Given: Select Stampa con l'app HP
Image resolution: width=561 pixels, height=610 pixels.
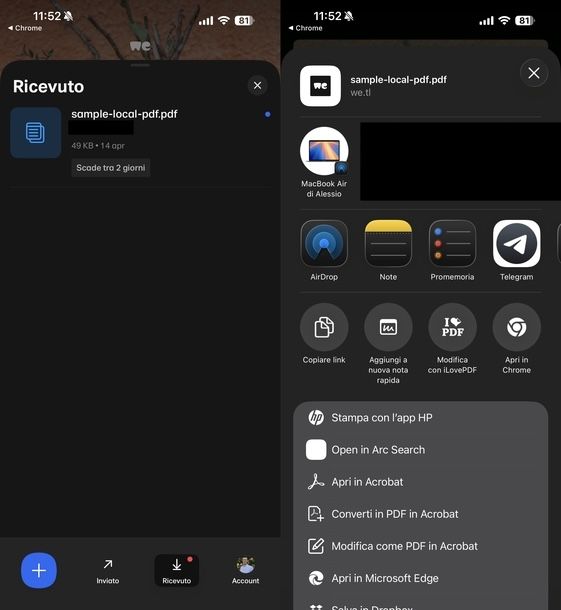Looking at the screenshot, I should coord(421,418).
